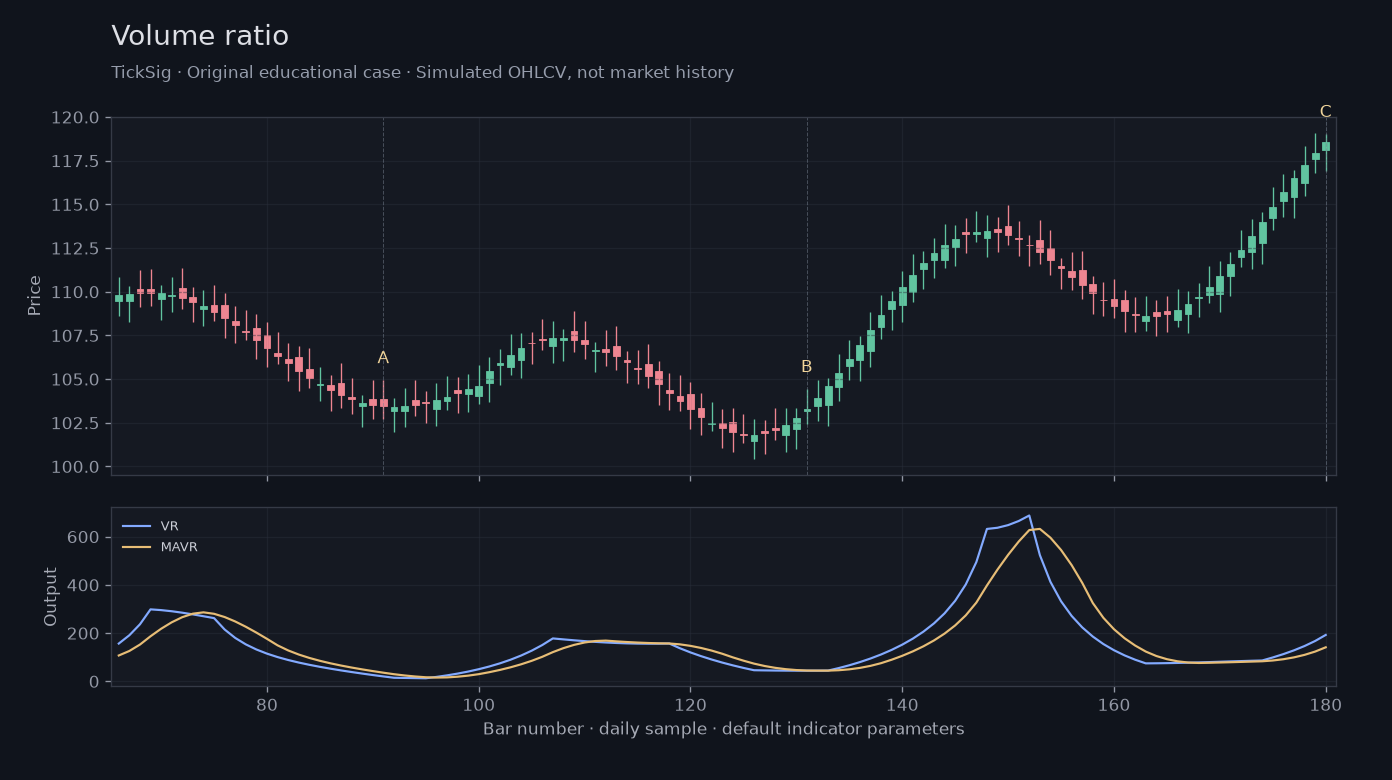Screen dimensions: 1392x780
Task: Click x-axis tick label 80
Action: [x=267, y=703]
